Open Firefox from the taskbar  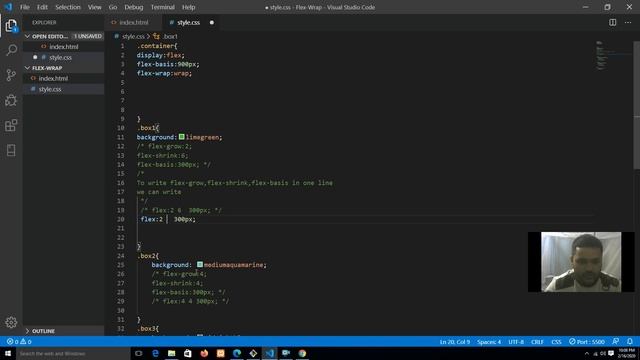click(x=204, y=353)
